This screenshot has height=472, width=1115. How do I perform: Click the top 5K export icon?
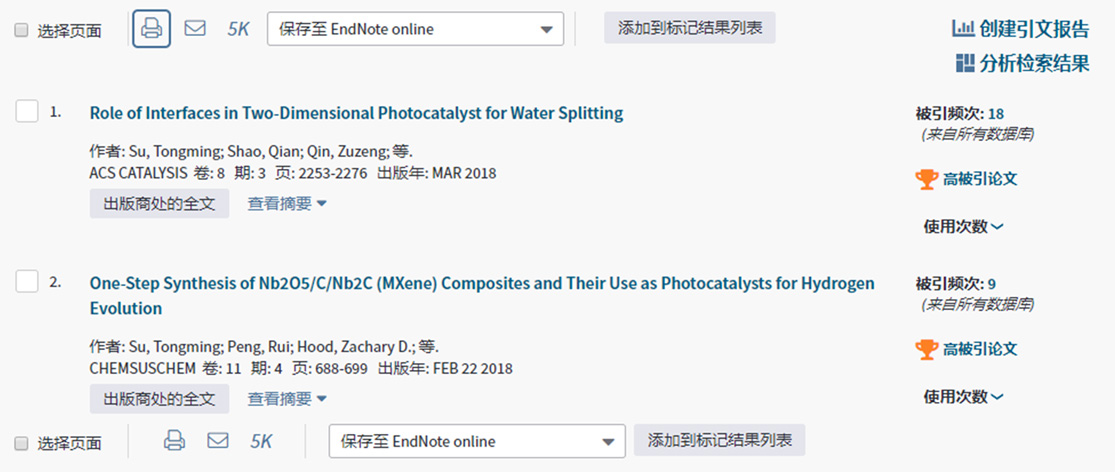238,29
